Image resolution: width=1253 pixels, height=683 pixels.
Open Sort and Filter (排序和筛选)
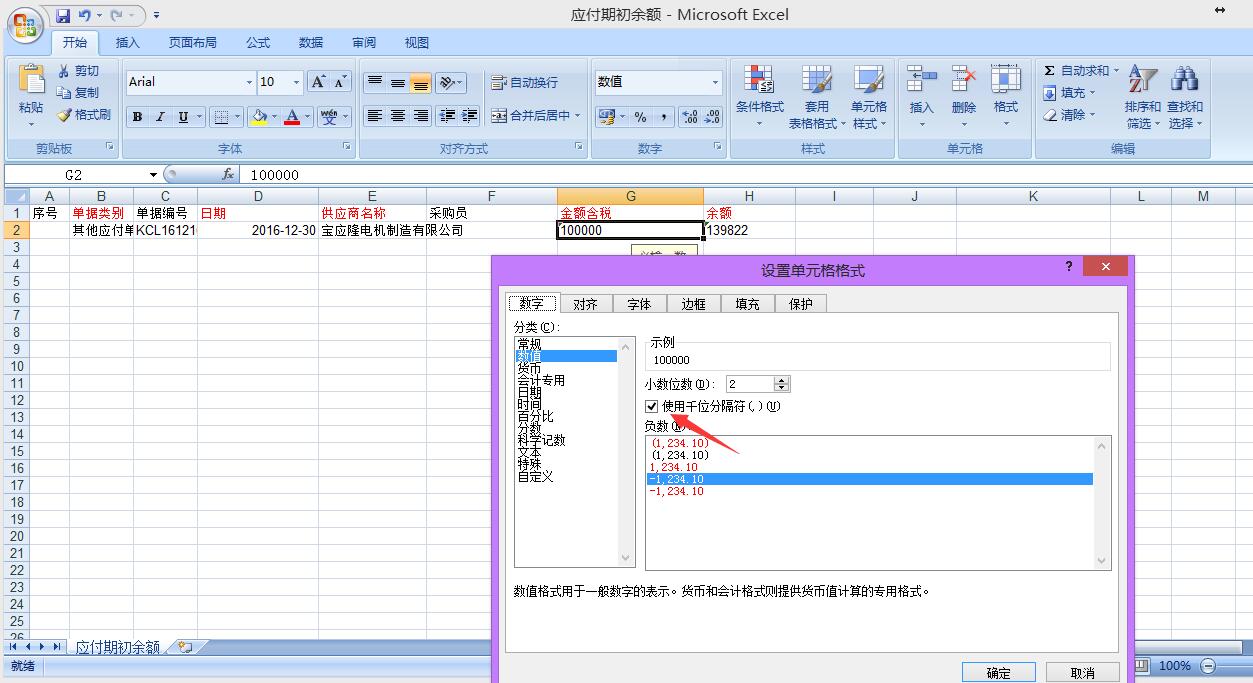click(x=1142, y=98)
